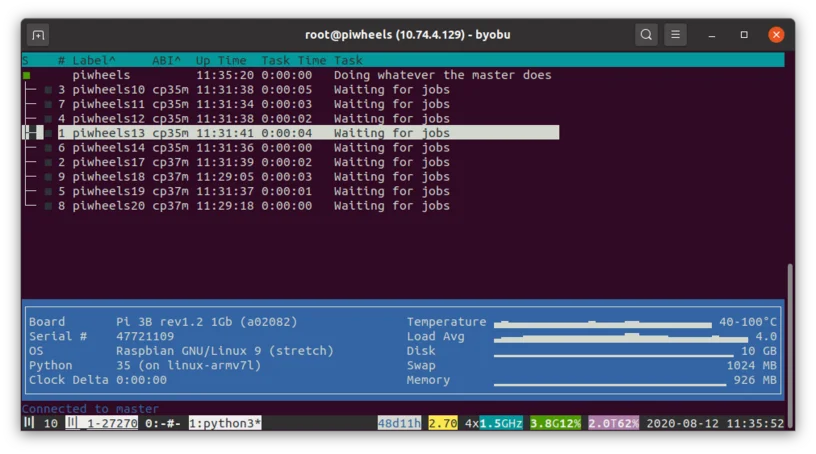Click the Memory usage bar
The width and height of the screenshot is (816, 454).
pyautogui.click(x=610, y=385)
